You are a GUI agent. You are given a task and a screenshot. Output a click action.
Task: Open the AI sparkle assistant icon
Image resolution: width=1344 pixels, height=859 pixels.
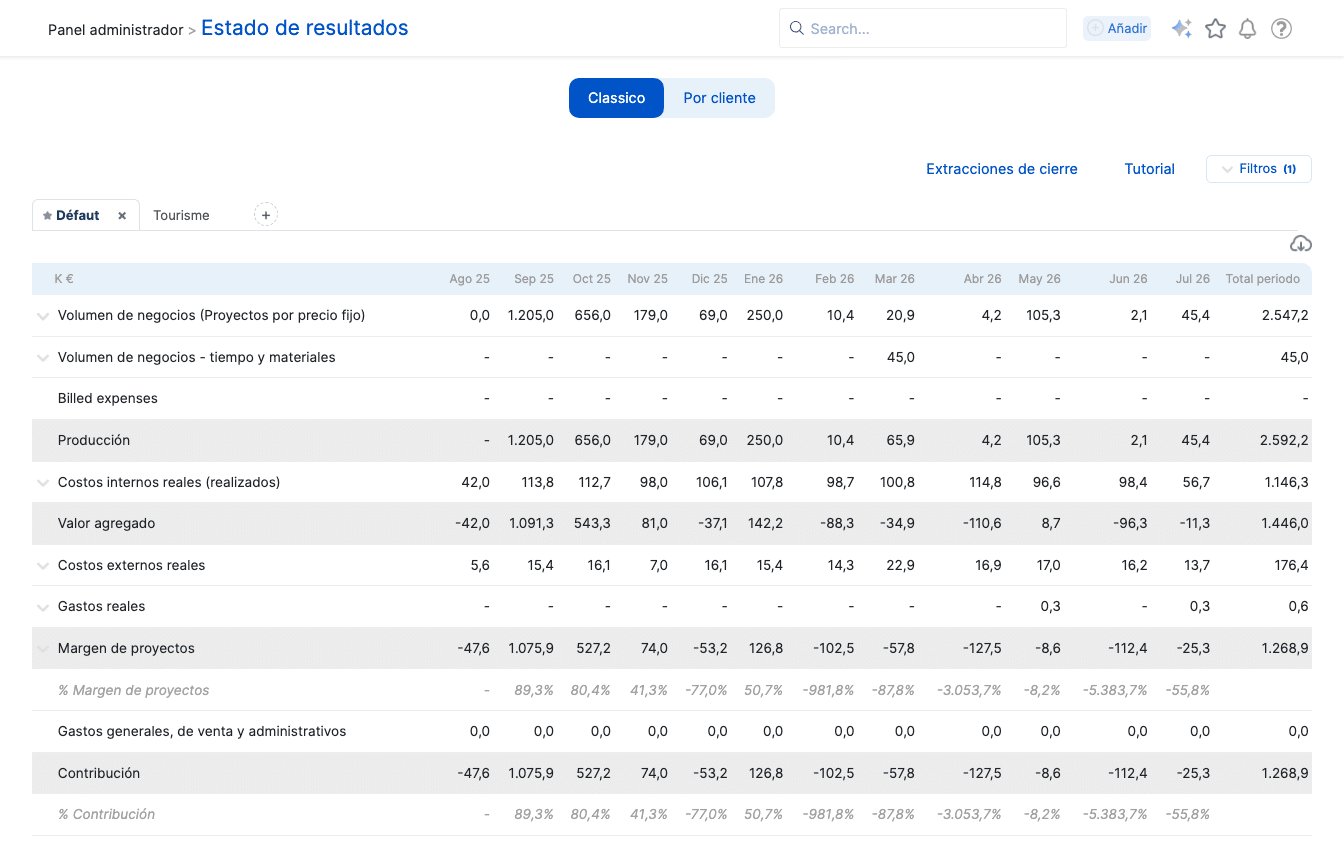tap(1182, 29)
